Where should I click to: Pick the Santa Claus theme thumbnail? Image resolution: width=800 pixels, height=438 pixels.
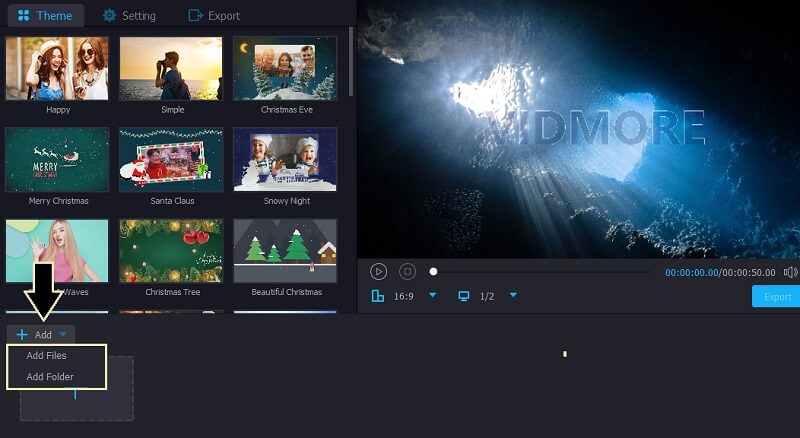[x=171, y=159]
